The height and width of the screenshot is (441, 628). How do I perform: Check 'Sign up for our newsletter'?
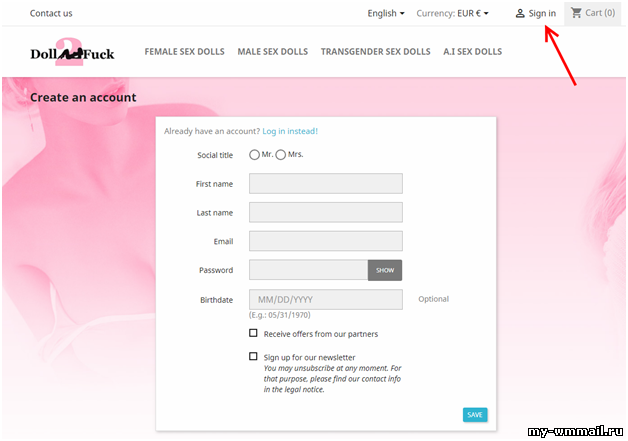[x=253, y=356]
